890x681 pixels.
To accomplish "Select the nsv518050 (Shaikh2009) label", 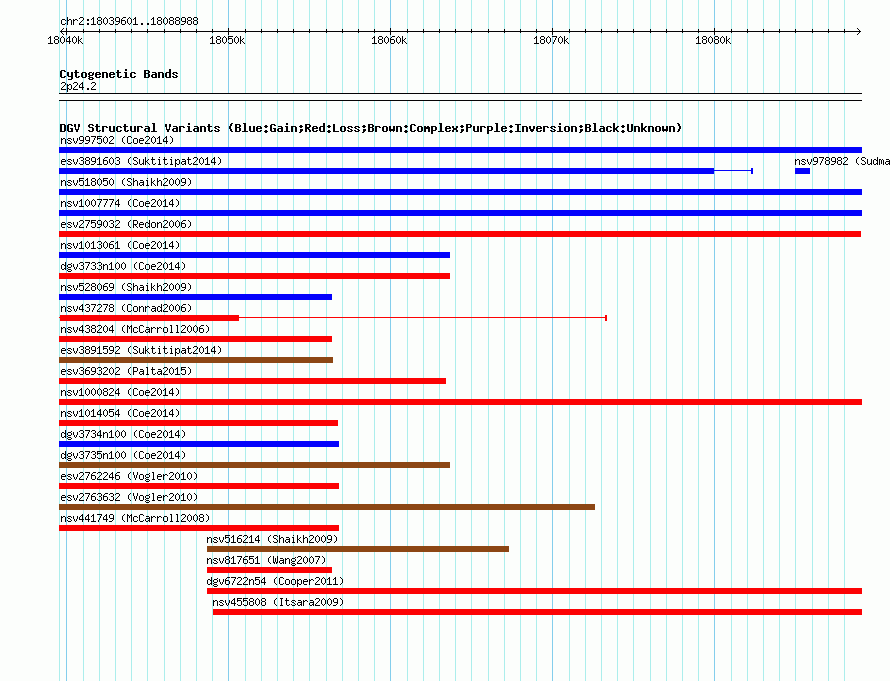I will (x=126, y=182).
